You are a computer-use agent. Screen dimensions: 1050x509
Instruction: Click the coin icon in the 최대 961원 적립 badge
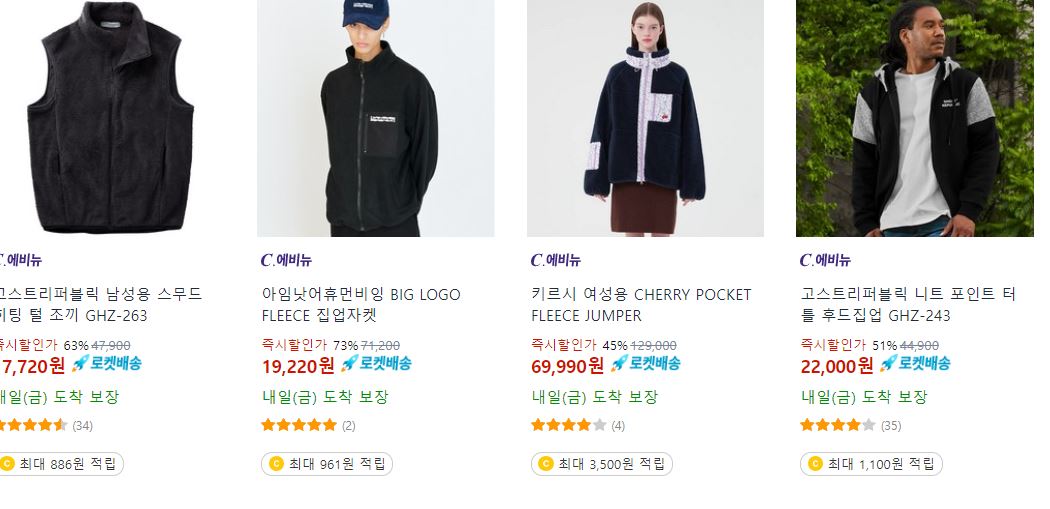[x=276, y=463]
